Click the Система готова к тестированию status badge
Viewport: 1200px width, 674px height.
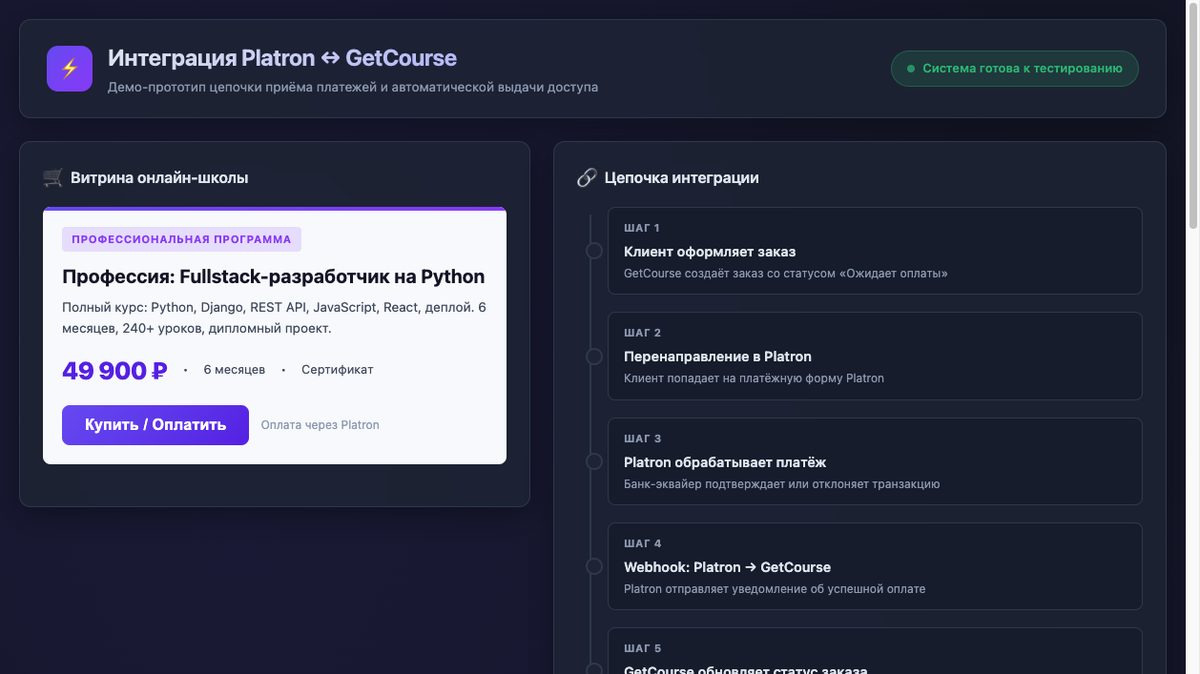coord(1015,69)
